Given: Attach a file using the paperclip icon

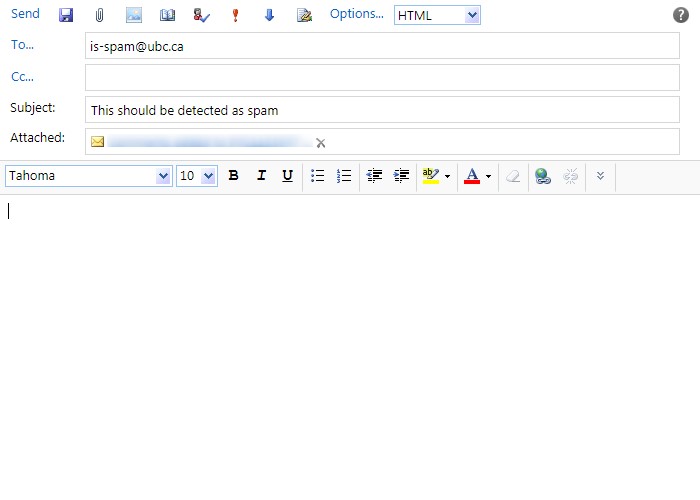Looking at the screenshot, I should 99,15.
